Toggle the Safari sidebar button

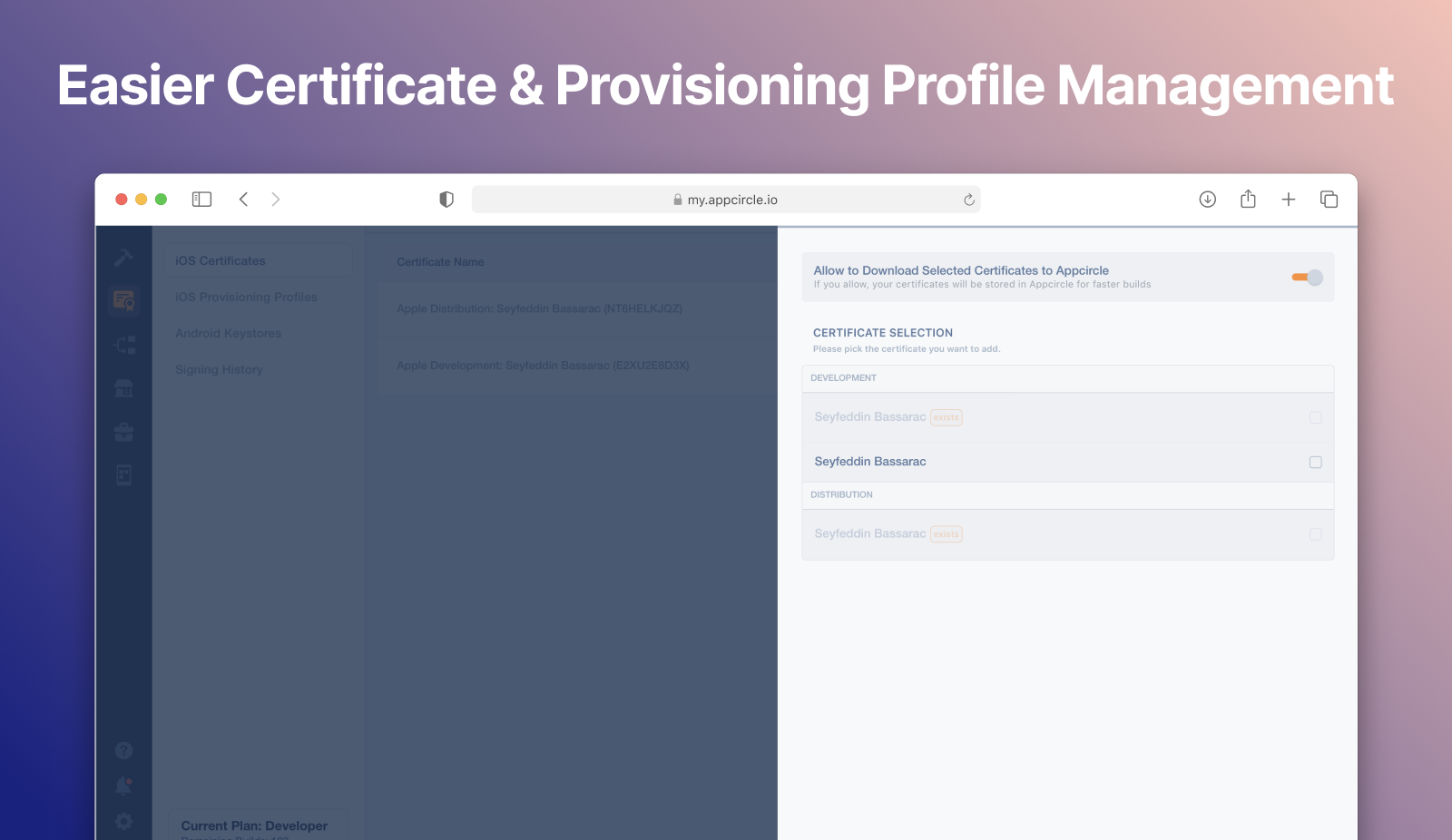click(201, 200)
